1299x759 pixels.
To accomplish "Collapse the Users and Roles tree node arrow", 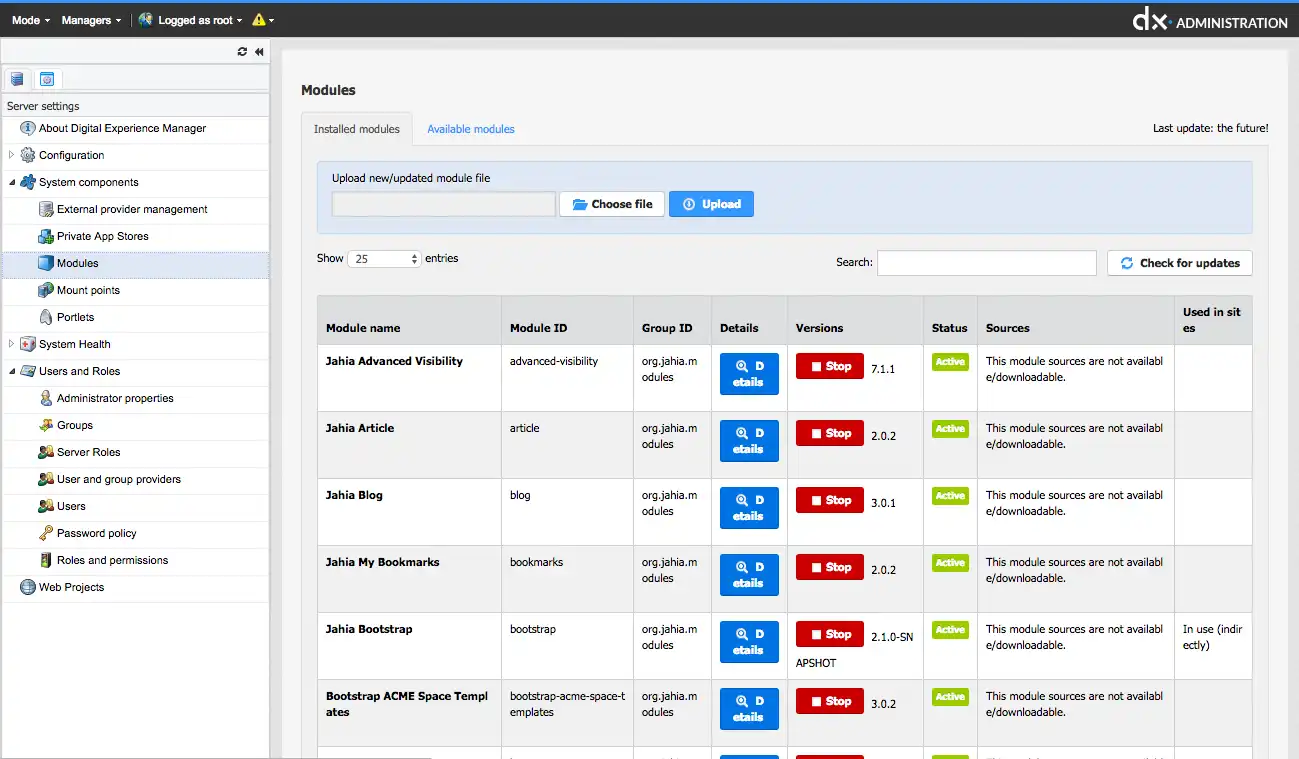I will pyautogui.click(x=12, y=371).
